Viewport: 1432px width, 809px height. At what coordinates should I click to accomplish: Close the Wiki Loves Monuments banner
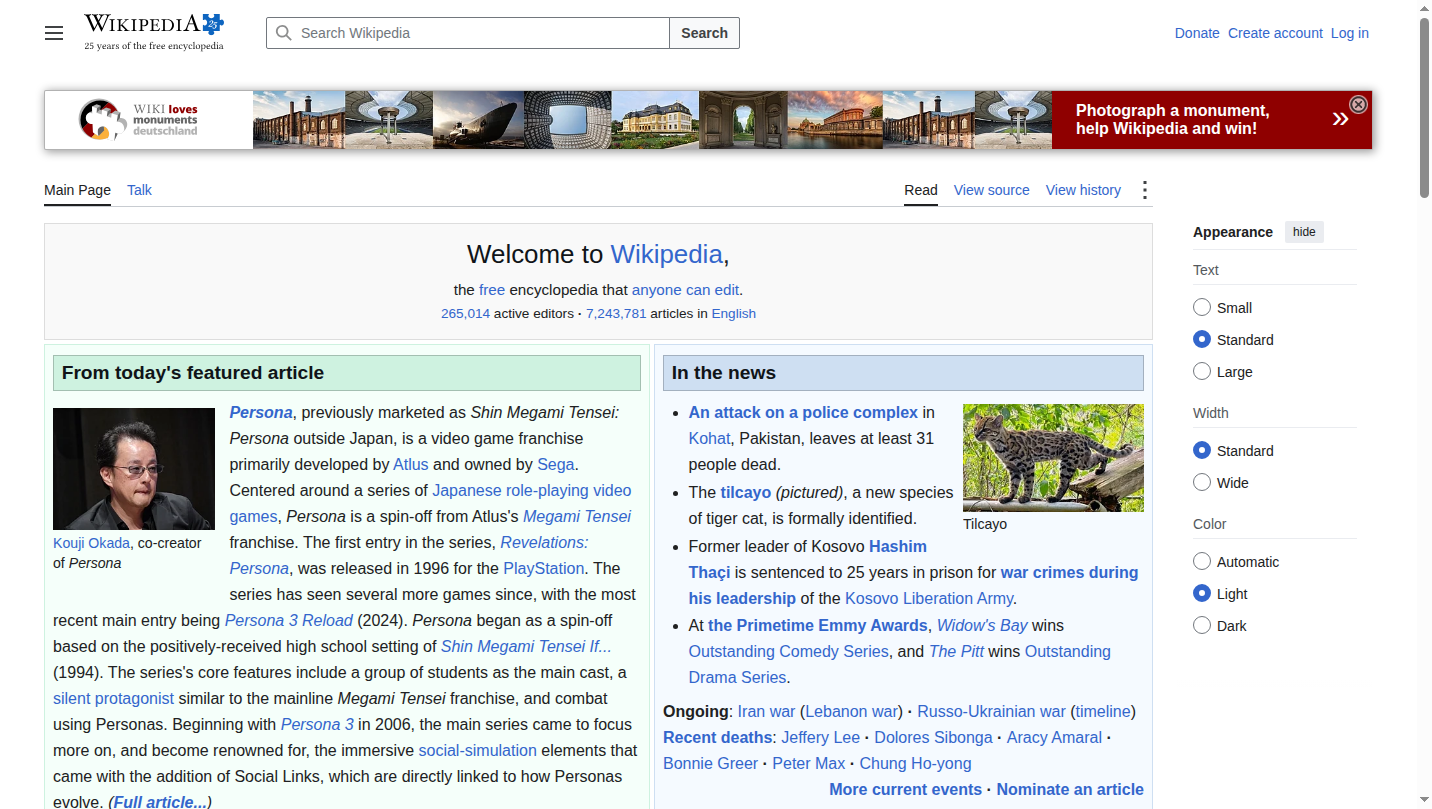pyautogui.click(x=1358, y=104)
